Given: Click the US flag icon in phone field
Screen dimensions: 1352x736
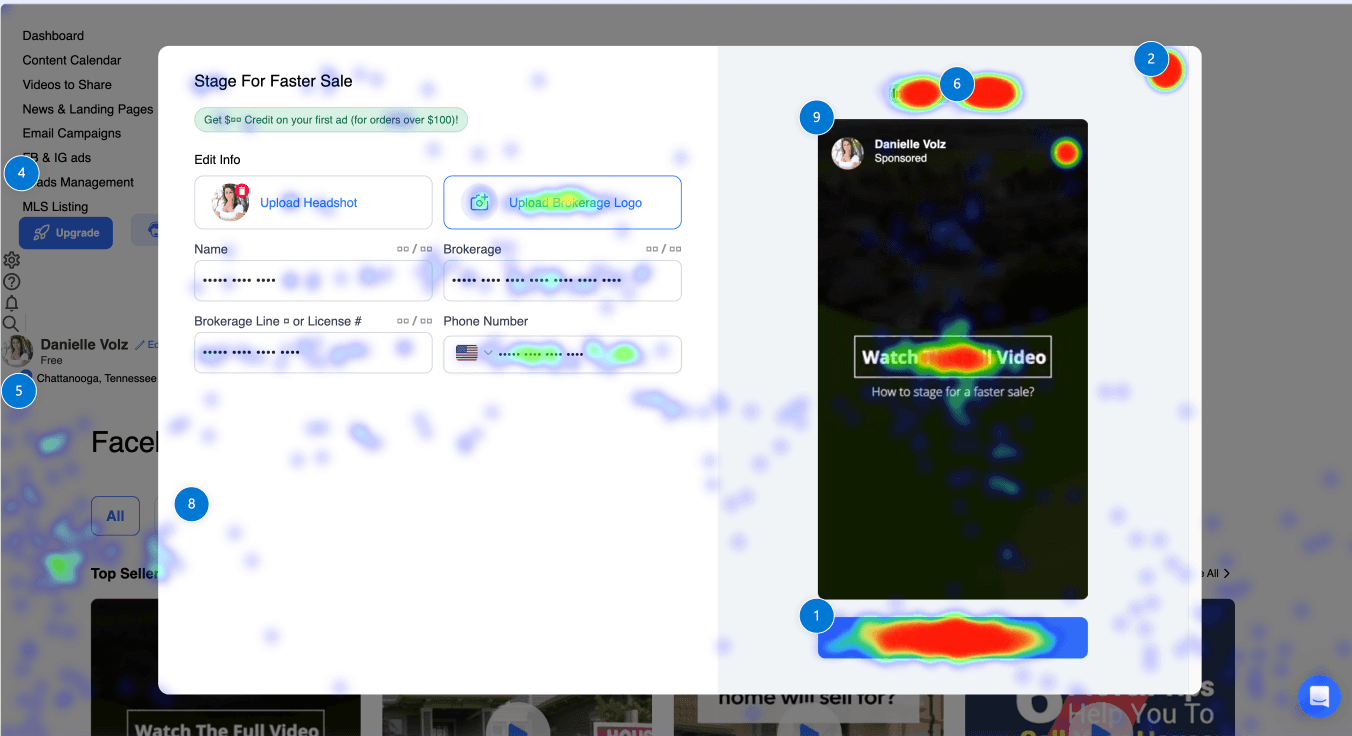Looking at the screenshot, I should pos(466,353).
